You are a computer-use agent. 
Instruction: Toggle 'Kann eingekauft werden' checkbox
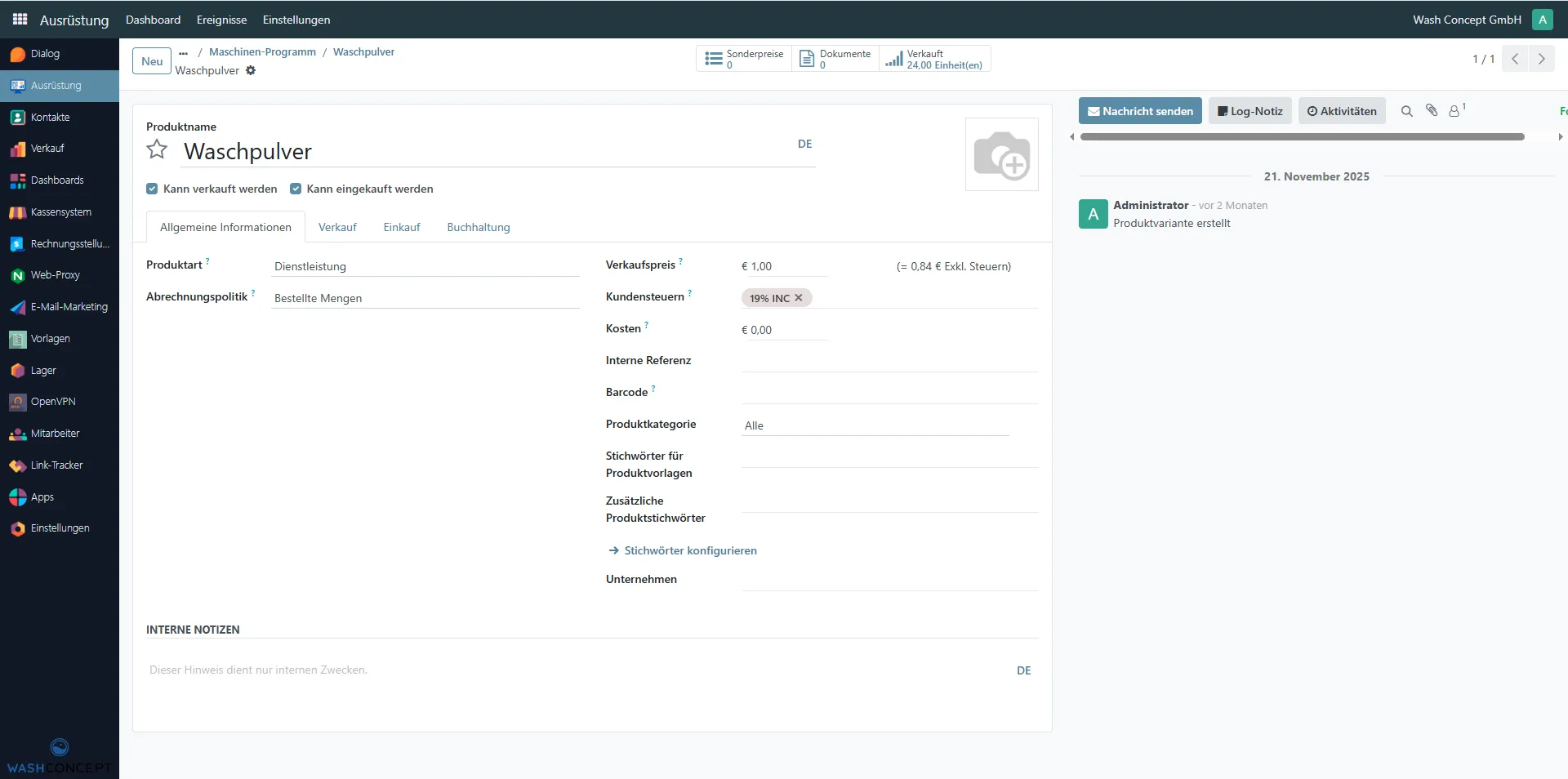coord(296,189)
